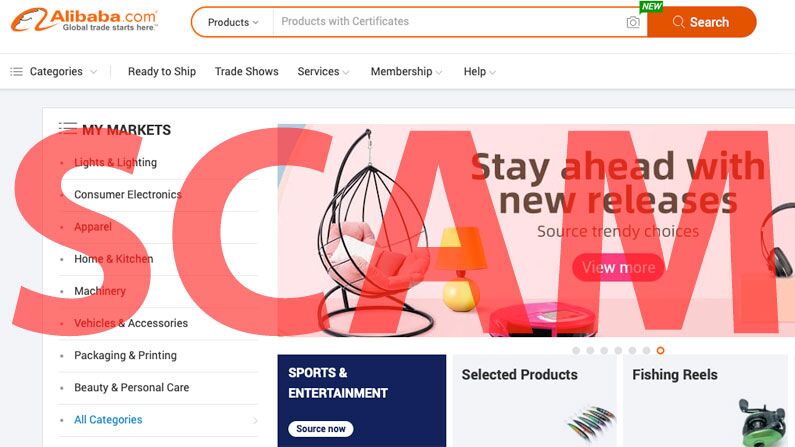
Task: Select the fourth carousel indicator dot
Action: click(618, 350)
